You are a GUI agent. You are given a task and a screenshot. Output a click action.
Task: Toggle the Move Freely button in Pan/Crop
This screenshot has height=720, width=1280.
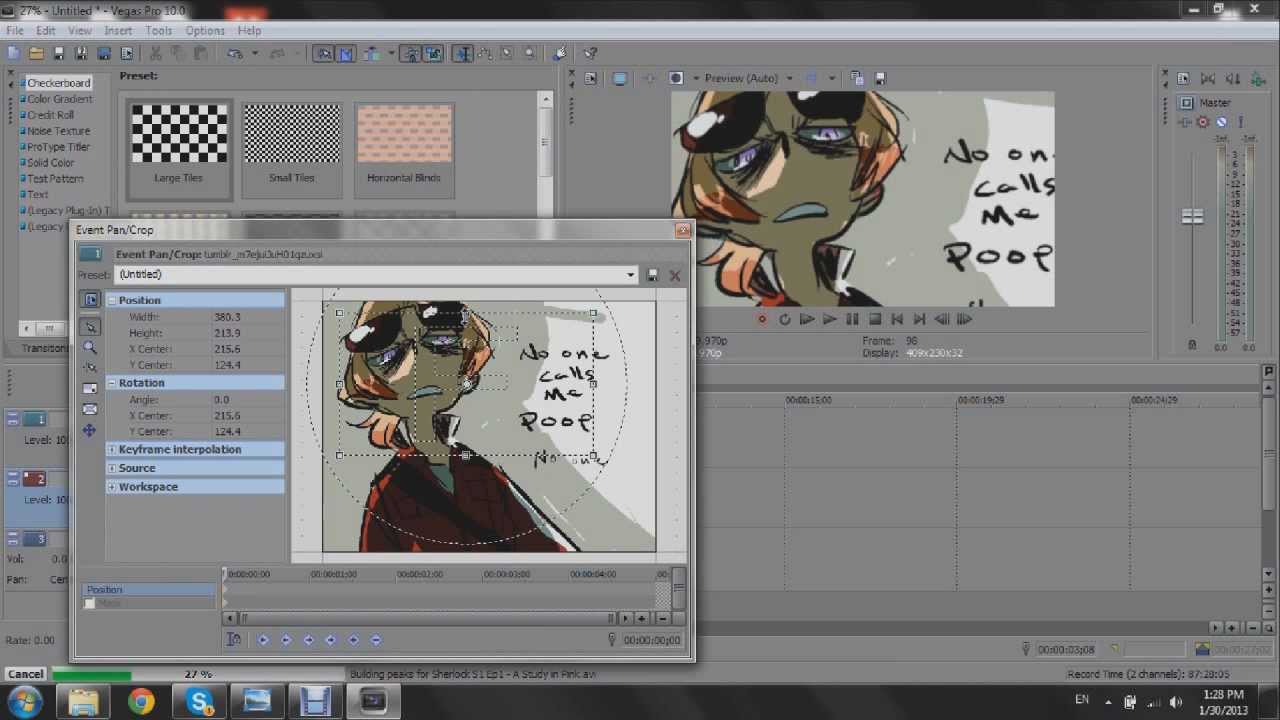[90, 430]
